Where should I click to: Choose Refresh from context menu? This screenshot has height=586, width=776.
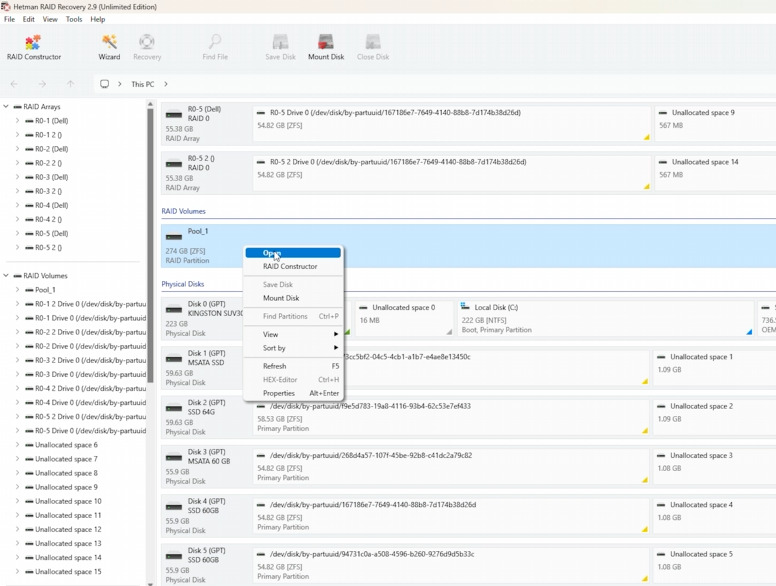click(x=293, y=366)
